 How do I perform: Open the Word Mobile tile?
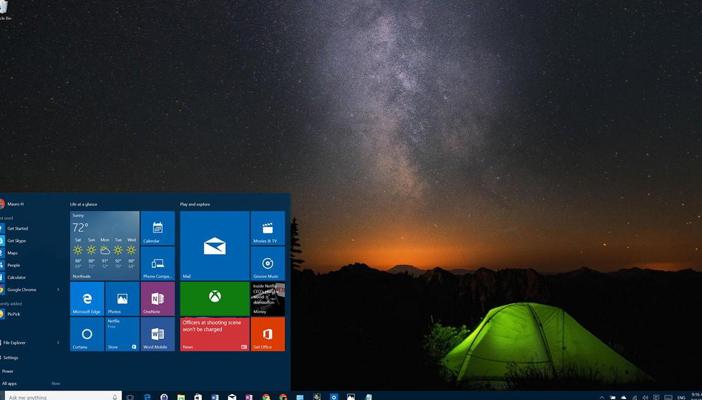(x=157, y=334)
